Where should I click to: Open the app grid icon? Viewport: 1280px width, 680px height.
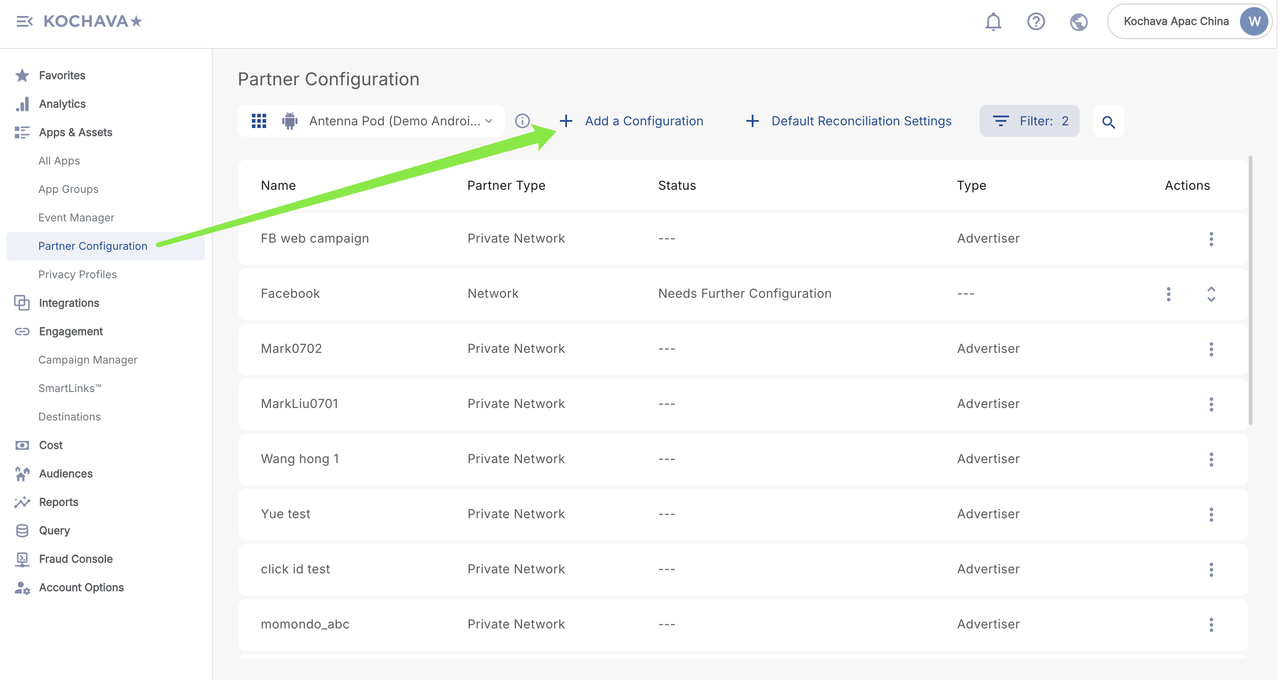[x=259, y=121]
